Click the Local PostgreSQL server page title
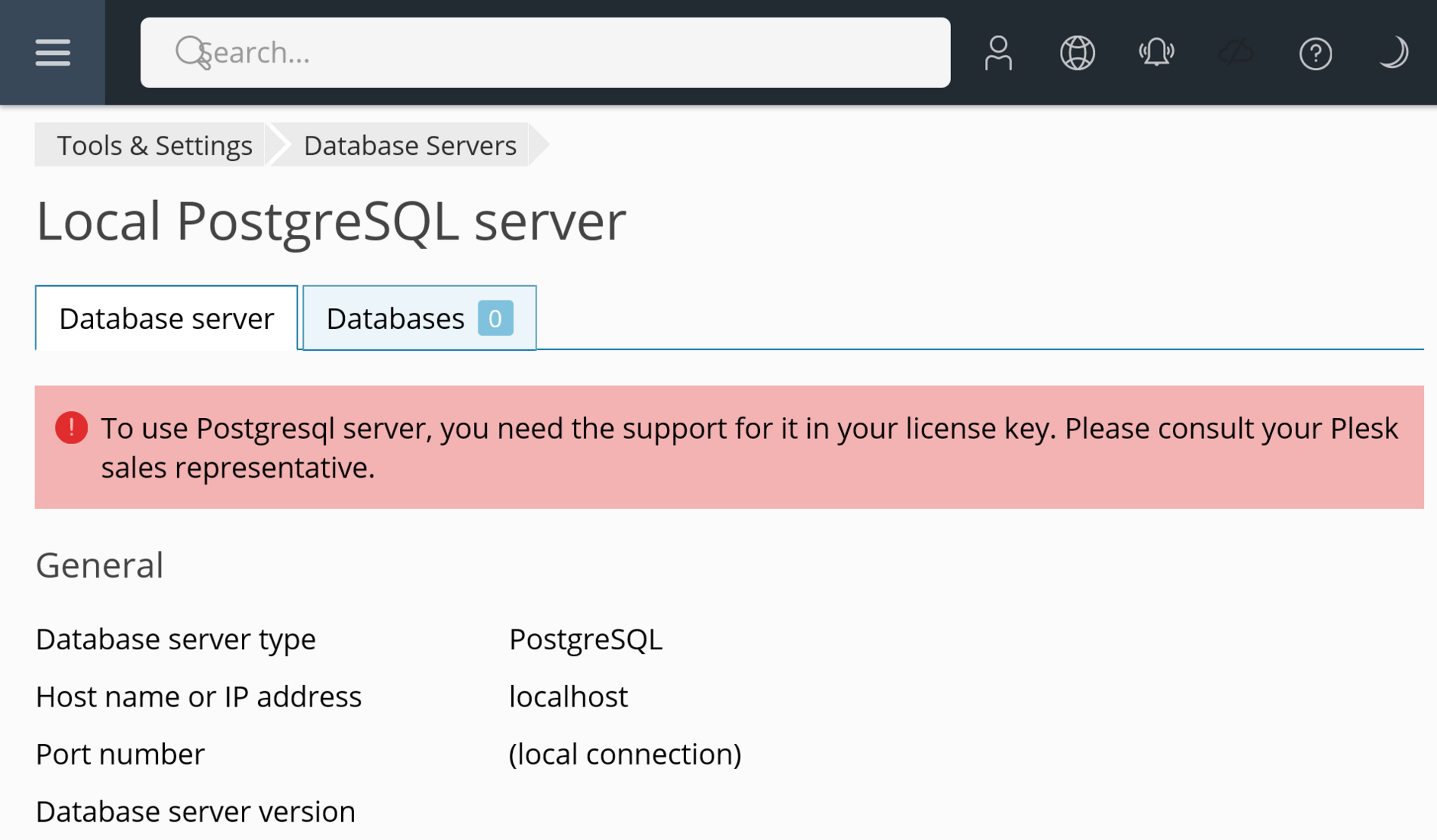 click(x=330, y=221)
